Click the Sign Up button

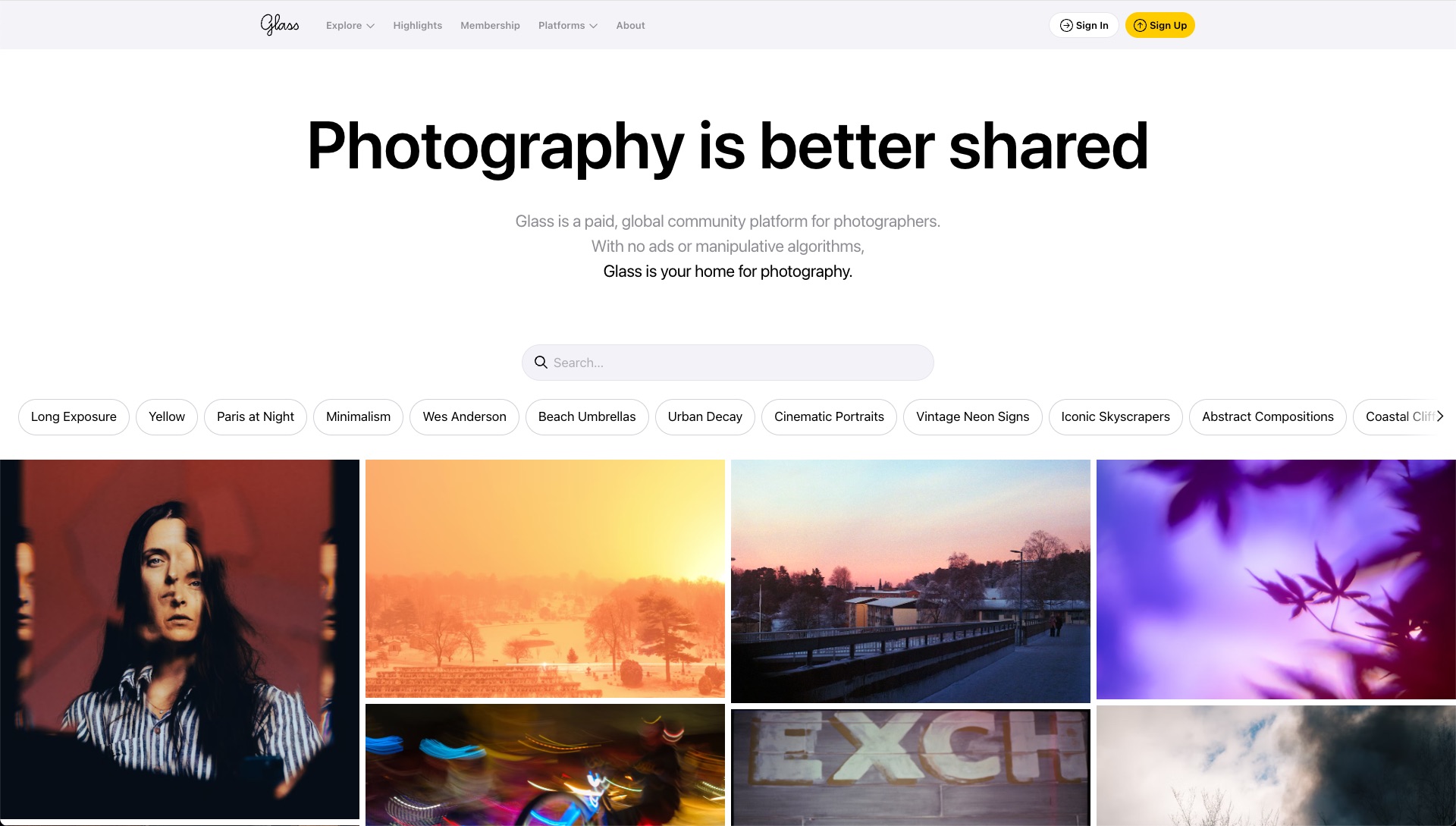1159,24
